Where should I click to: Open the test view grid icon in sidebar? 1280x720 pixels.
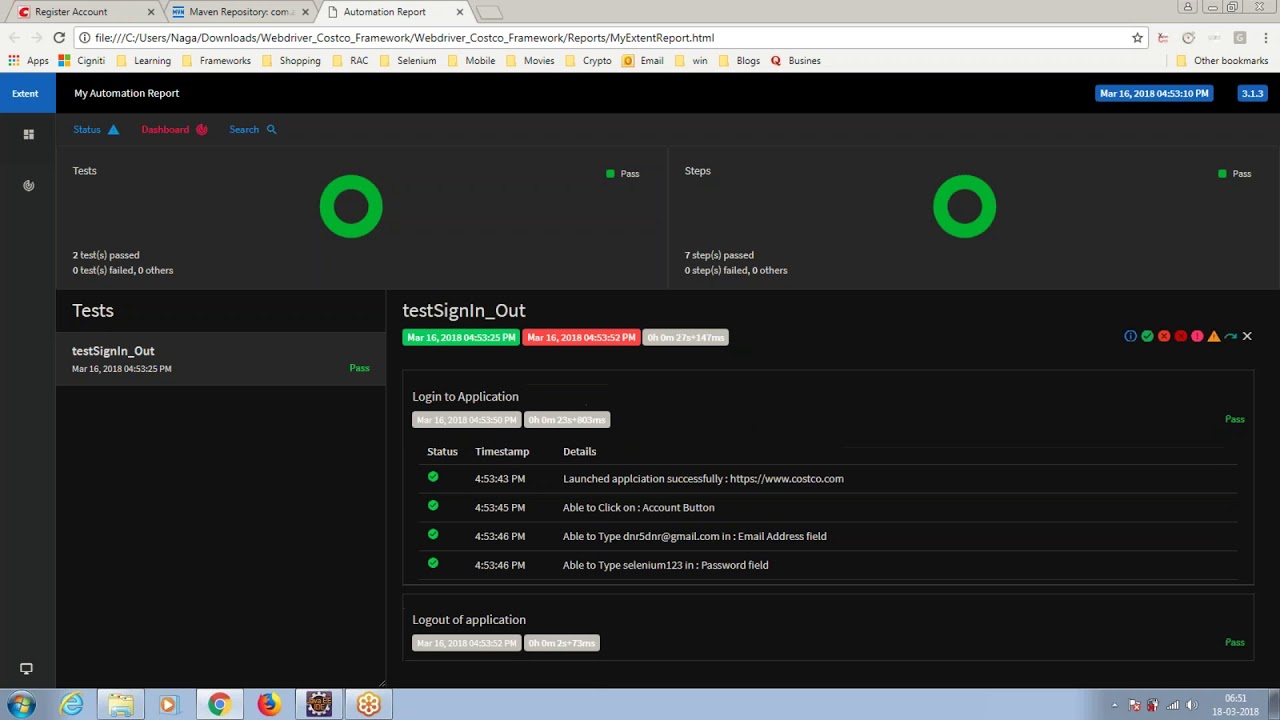coord(28,134)
